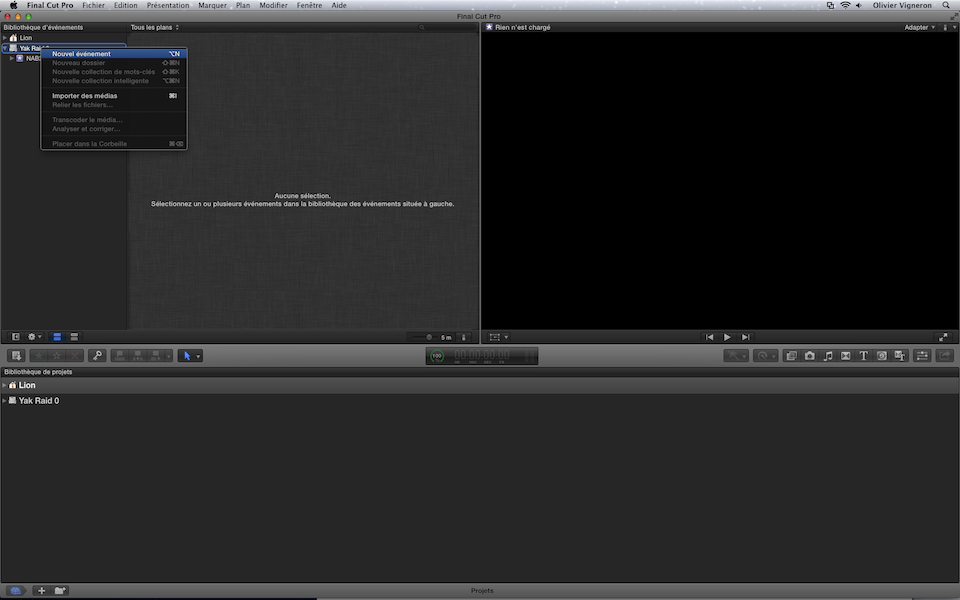Open the retiming speed dropdown

765,356
